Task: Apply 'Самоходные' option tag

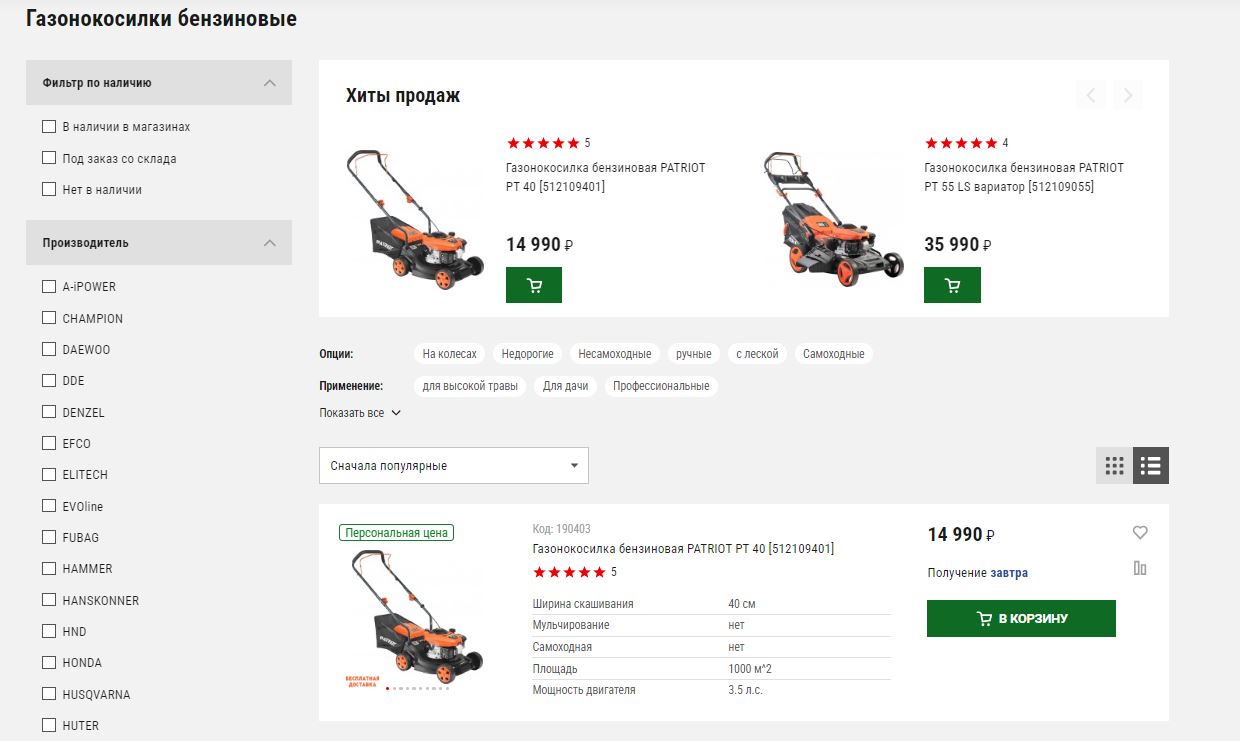Action: pos(834,354)
